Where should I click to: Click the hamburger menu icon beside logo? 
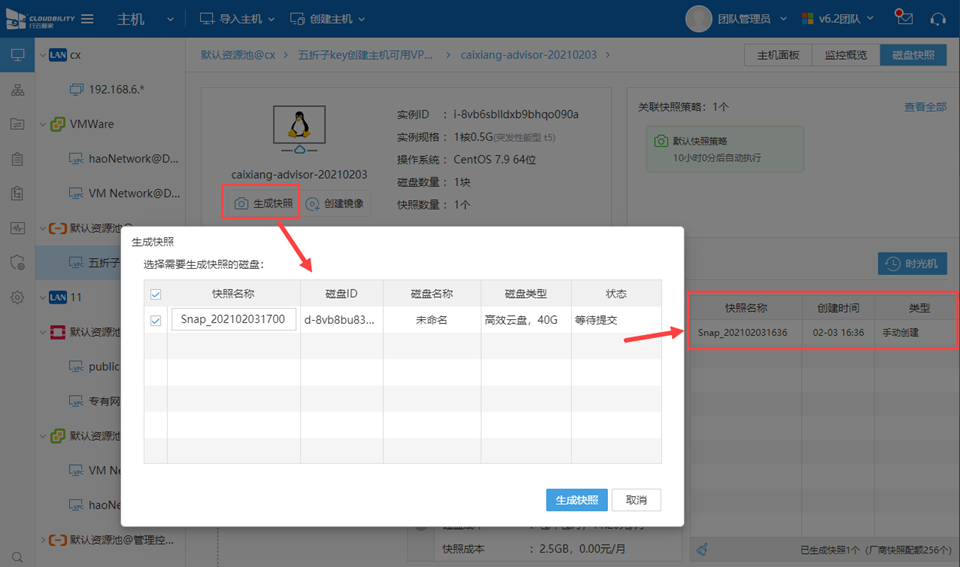point(88,19)
